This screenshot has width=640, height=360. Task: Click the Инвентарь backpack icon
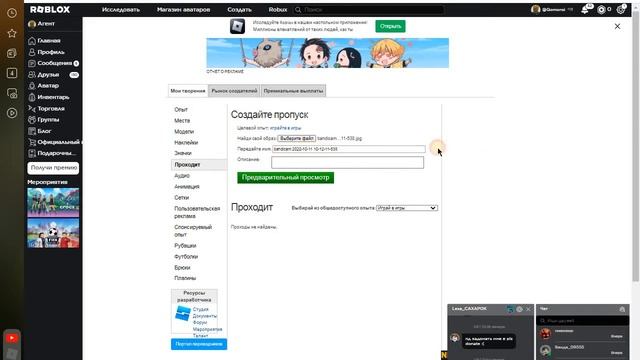(x=32, y=97)
